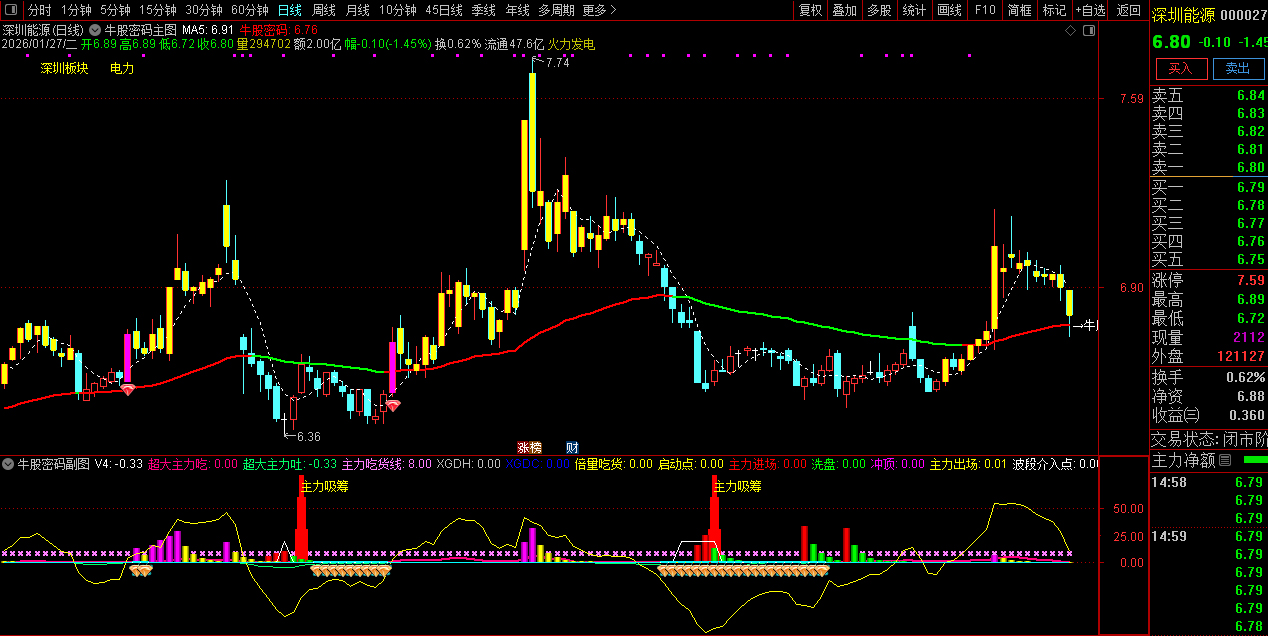
Task: Click the 涨榜 marker icon on timeline
Action: (x=528, y=447)
